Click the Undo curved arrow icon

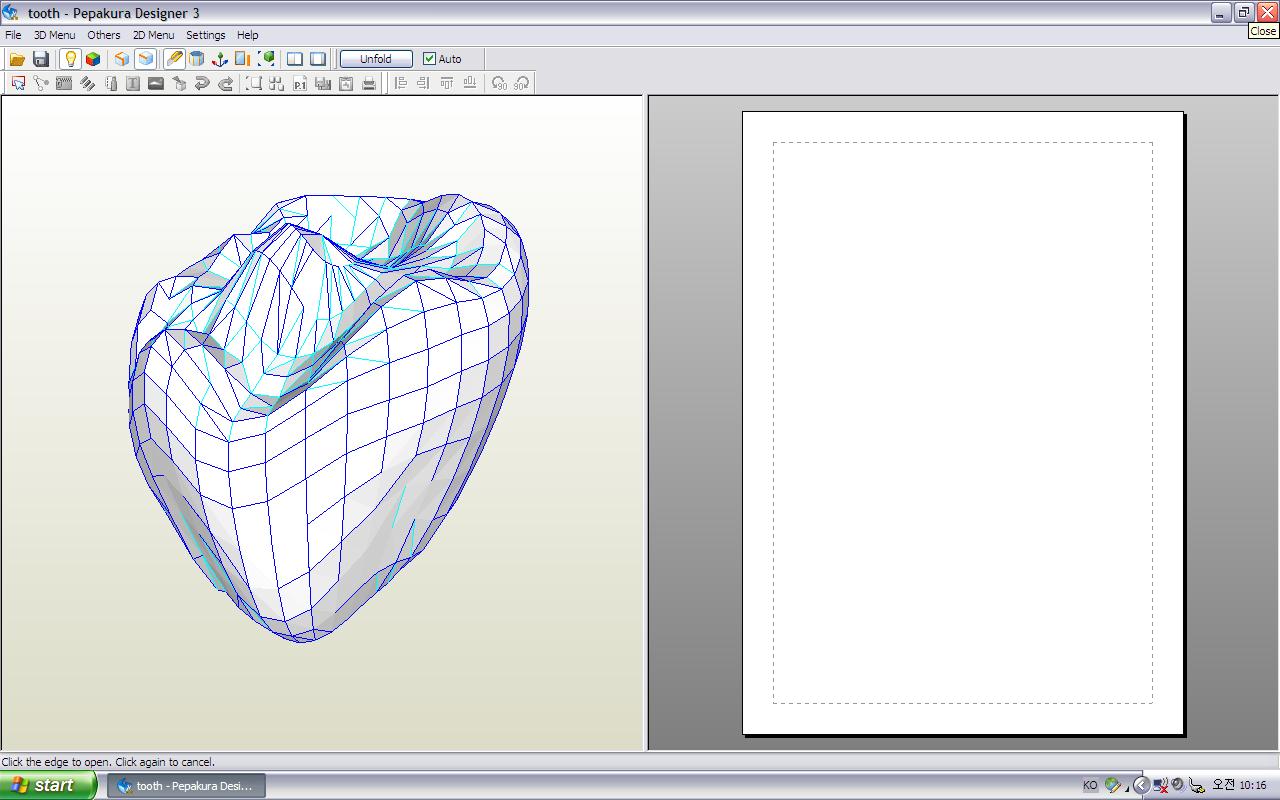(x=202, y=83)
